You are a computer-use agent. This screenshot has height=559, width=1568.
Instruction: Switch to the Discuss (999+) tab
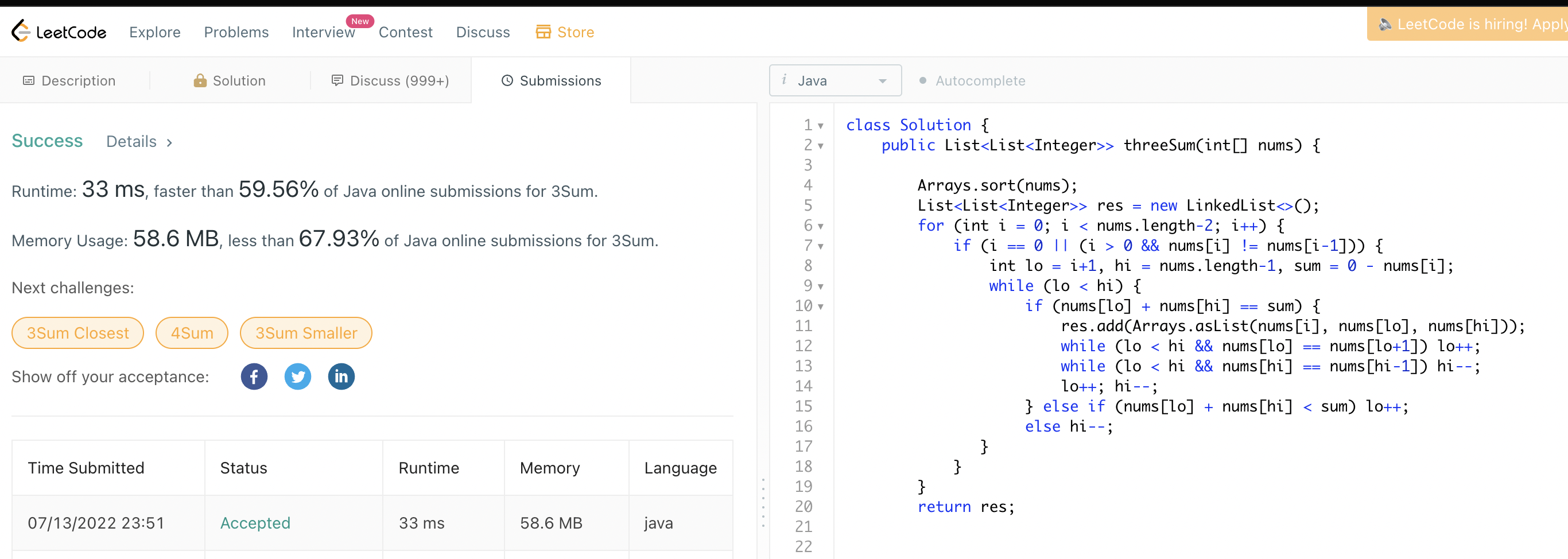pyautogui.click(x=390, y=80)
